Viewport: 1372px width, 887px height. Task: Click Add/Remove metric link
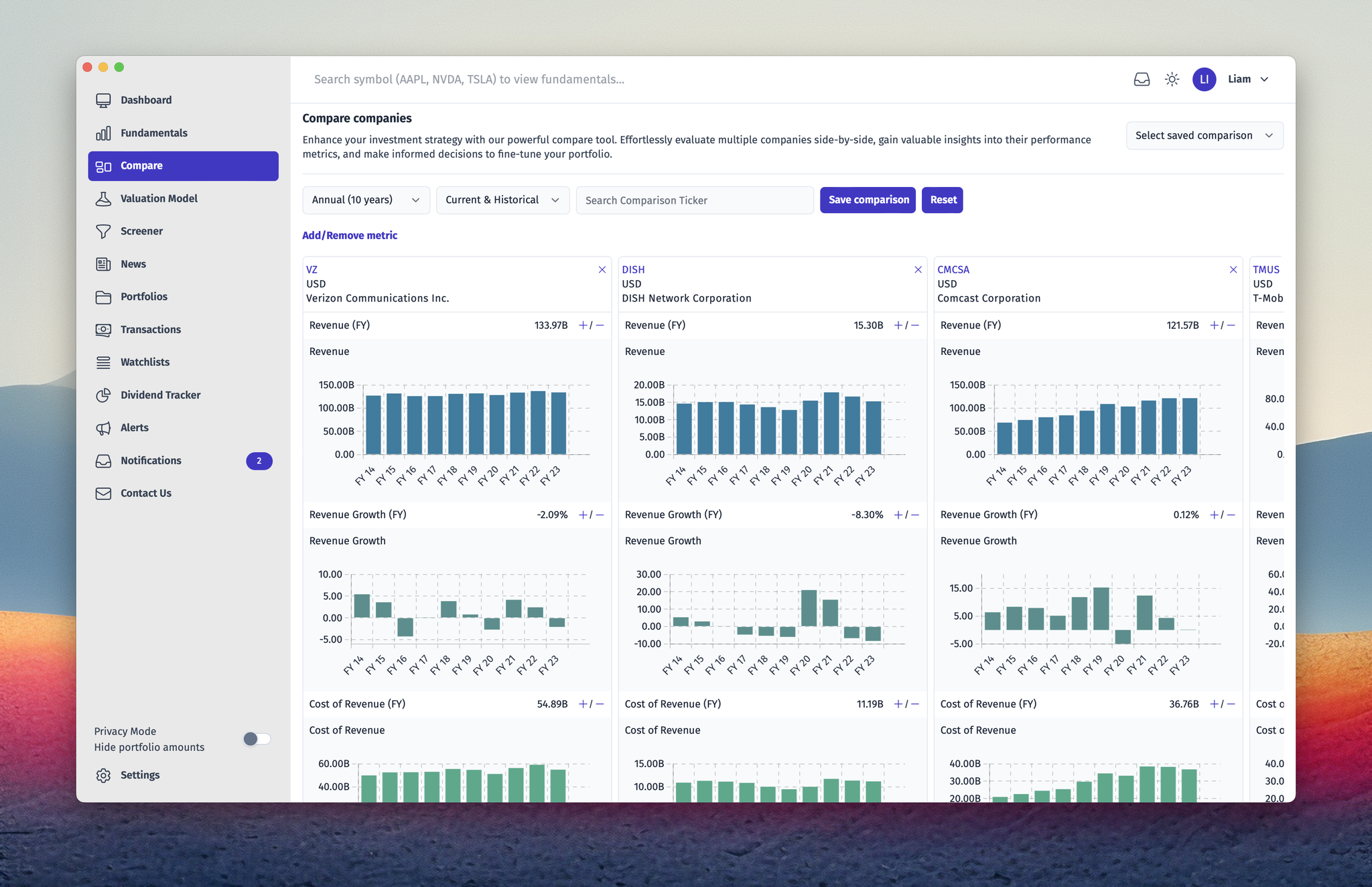(x=350, y=236)
